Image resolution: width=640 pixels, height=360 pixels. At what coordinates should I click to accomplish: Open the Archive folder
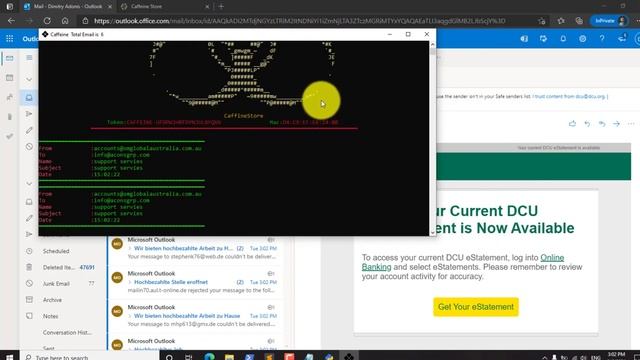pyautogui.click(x=52, y=300)
